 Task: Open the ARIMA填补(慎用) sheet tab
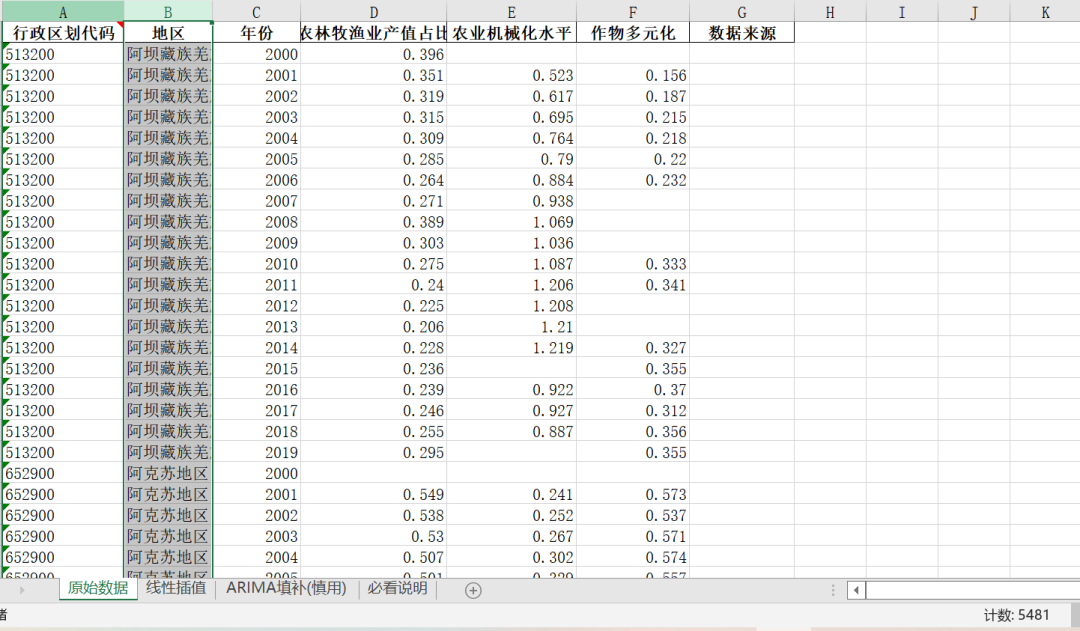coord(287,588)
